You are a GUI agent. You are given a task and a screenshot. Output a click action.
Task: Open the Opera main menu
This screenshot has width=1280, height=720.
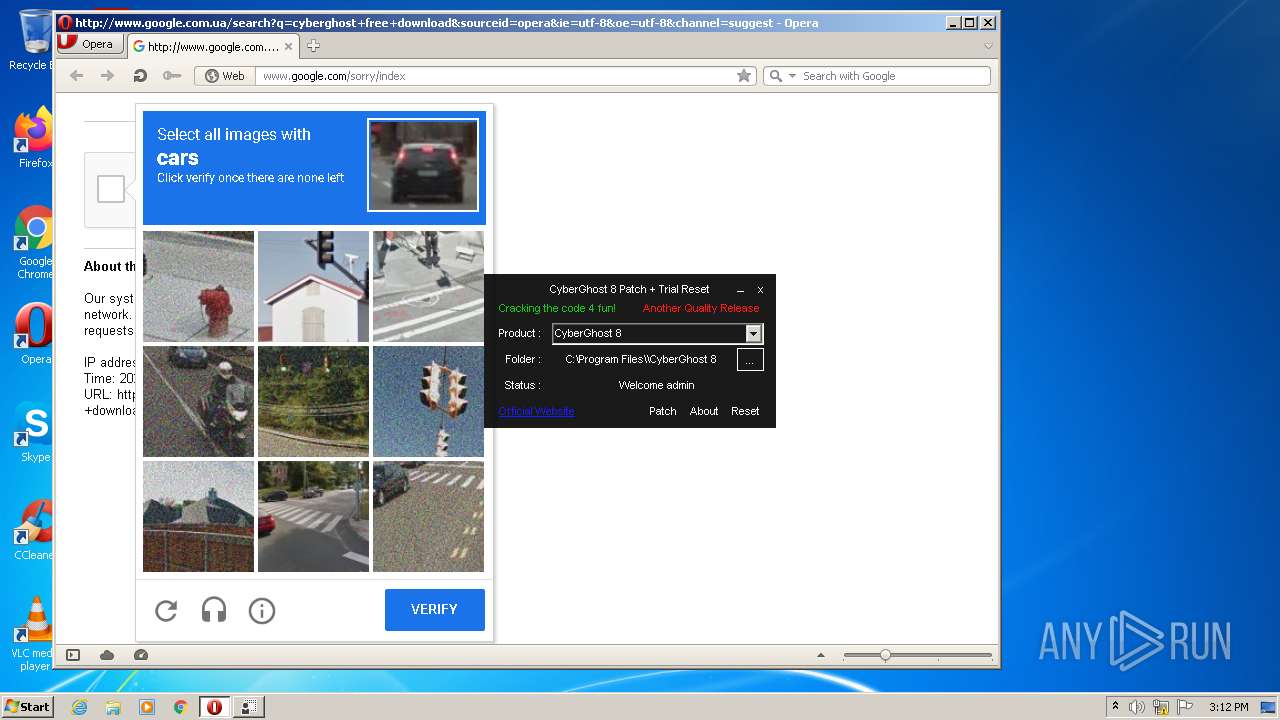click(x=90, y=44)
